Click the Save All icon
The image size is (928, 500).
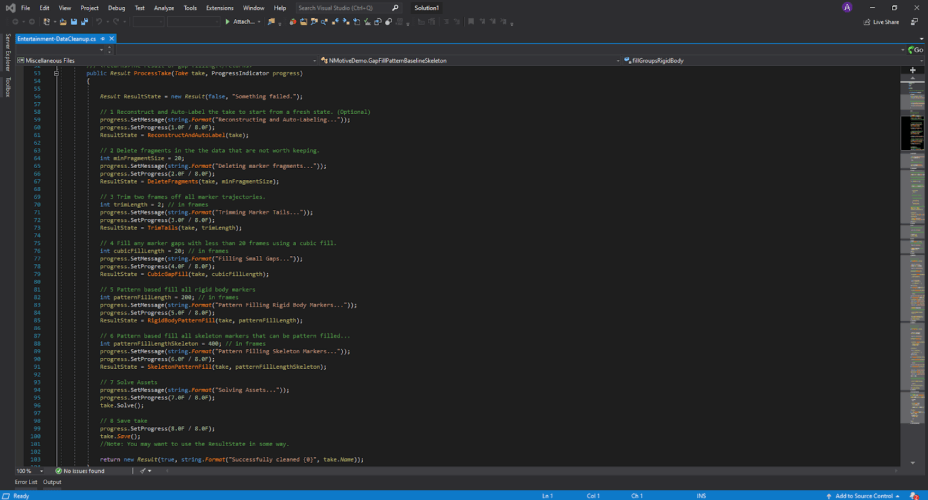coord(84,22)
